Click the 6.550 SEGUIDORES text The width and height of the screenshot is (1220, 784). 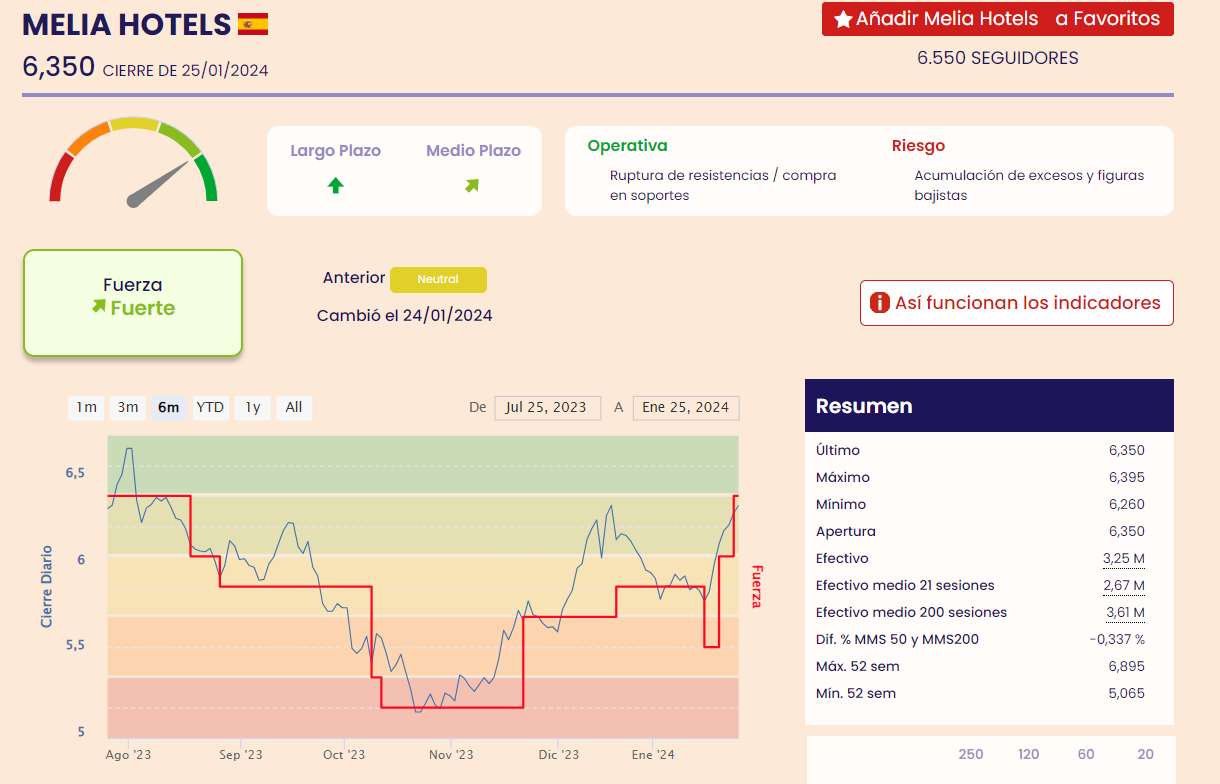pyautogui.click(x=998, y=58)
